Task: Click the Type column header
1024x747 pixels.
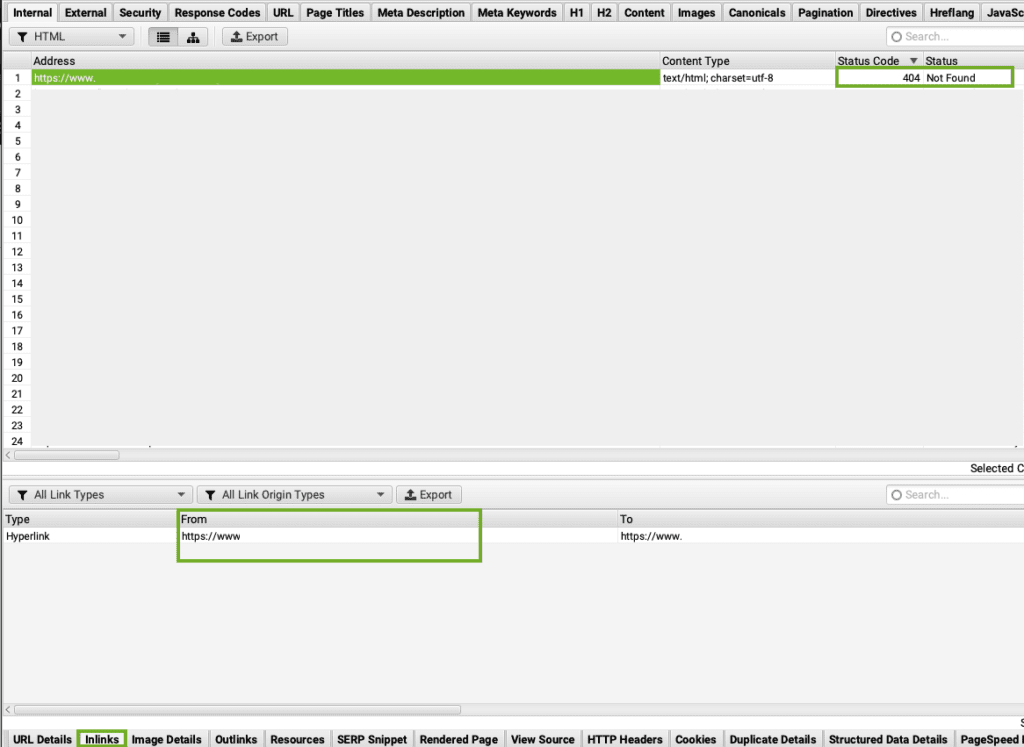Action: [x=89, y=519]
